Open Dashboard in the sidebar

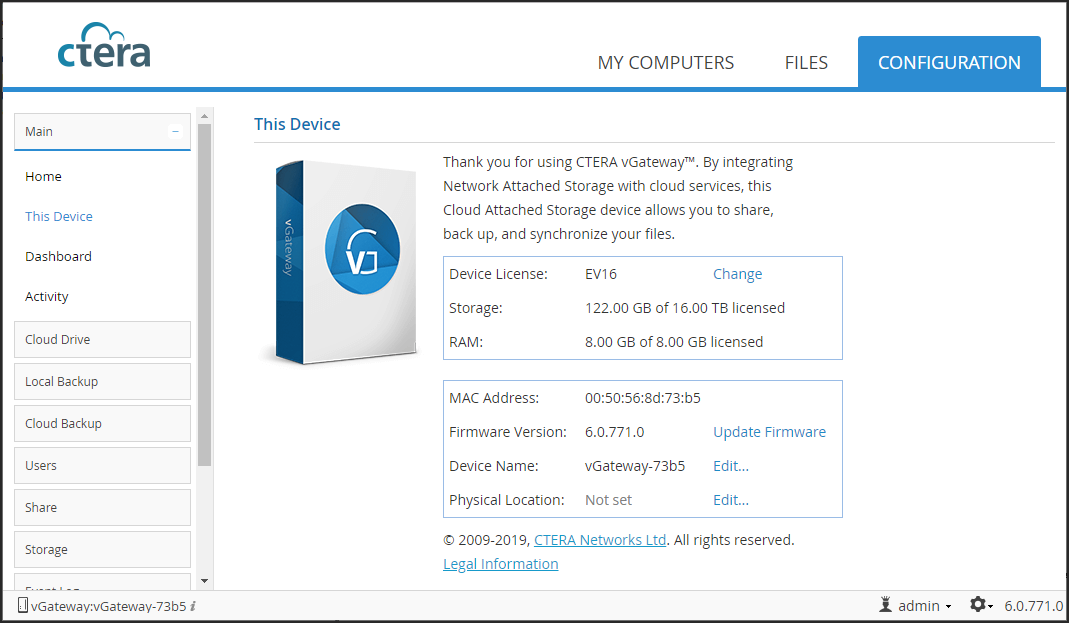point(59,256)
